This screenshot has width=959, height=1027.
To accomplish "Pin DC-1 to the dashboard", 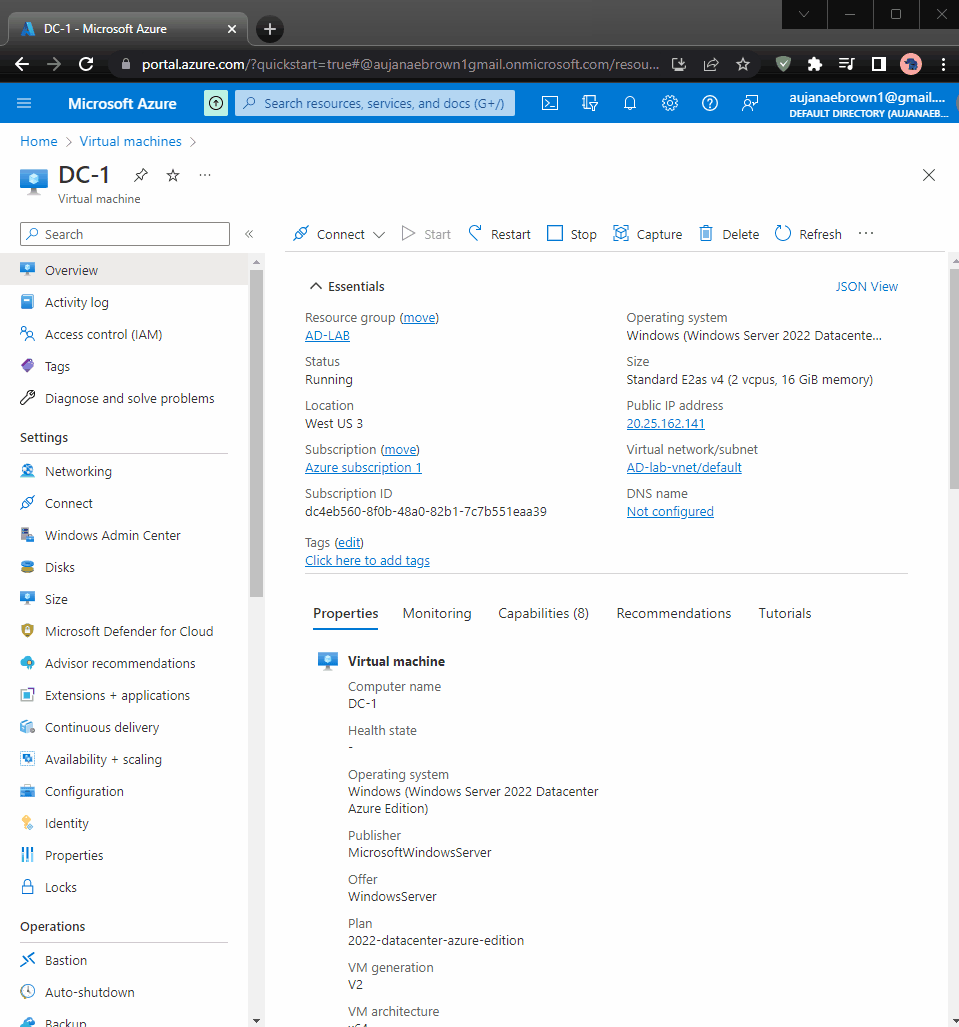I will coord(141,175).
